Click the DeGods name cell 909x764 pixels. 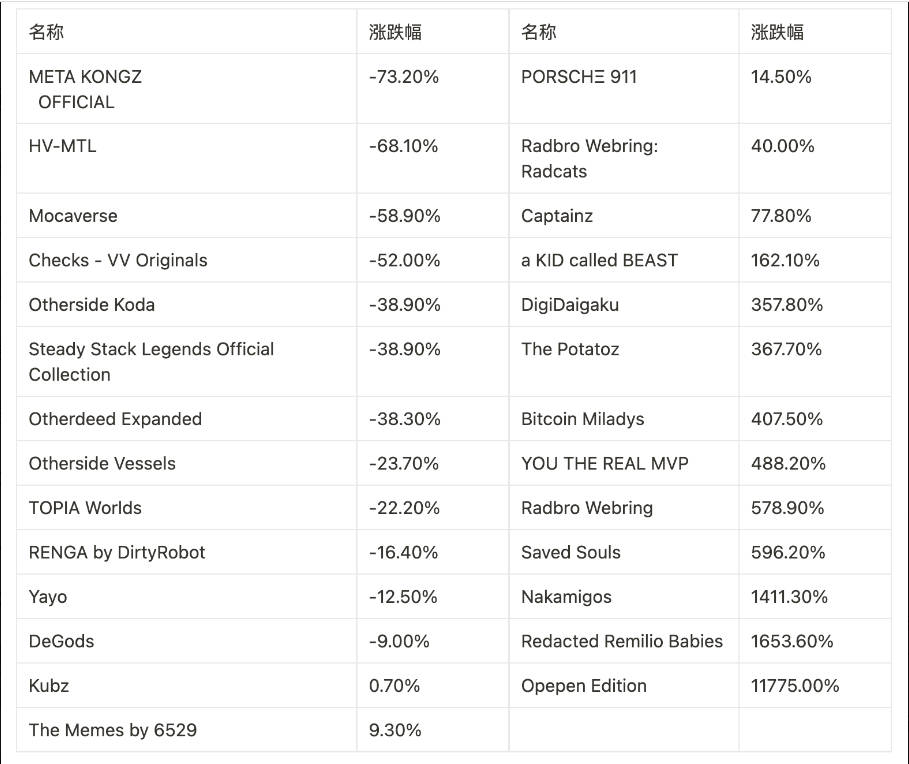pos(61,641)
